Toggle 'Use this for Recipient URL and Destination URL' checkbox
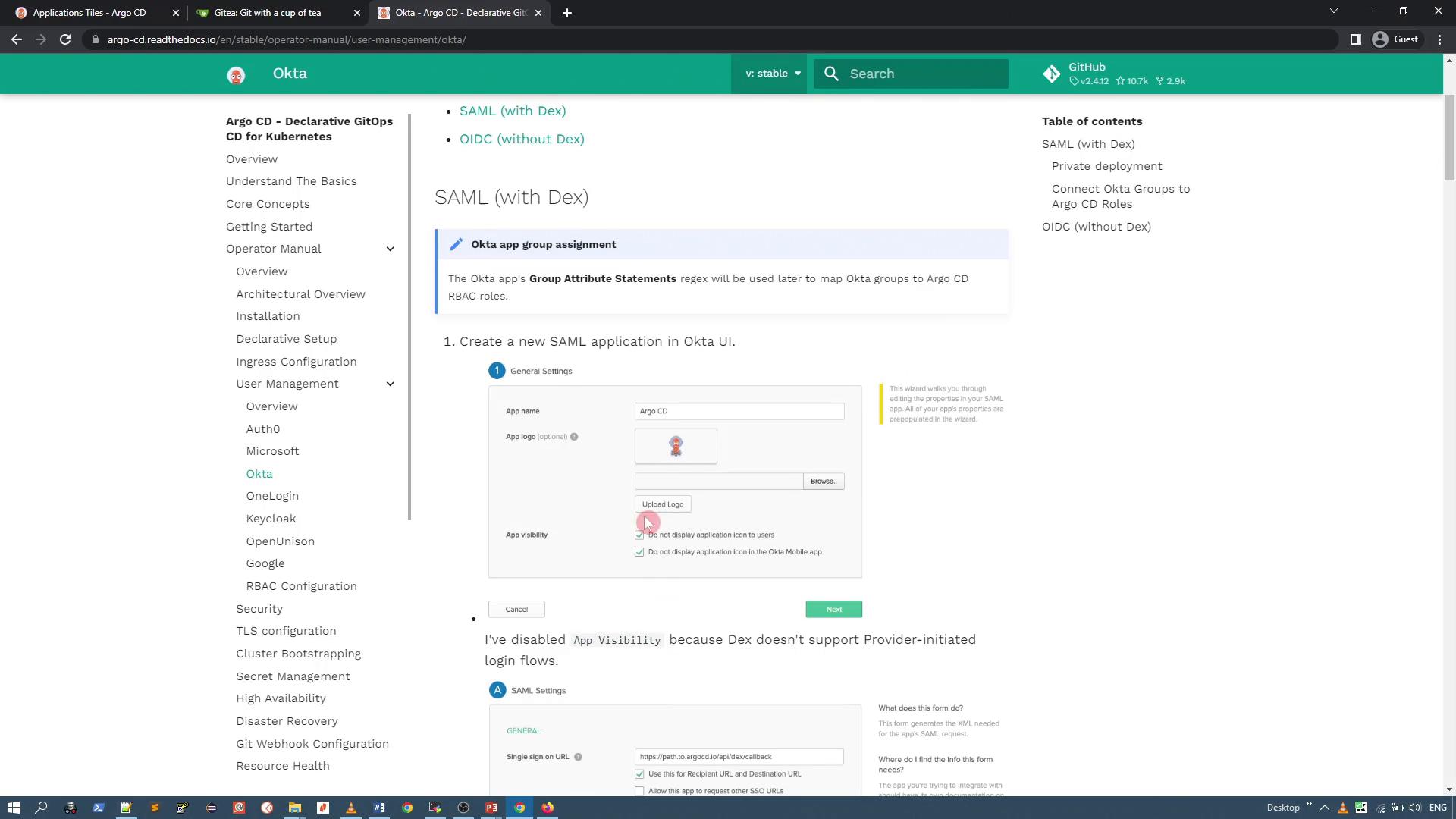Image resolution: width=1456 pixels, height=819 pixels. click(x=639, y=774)
